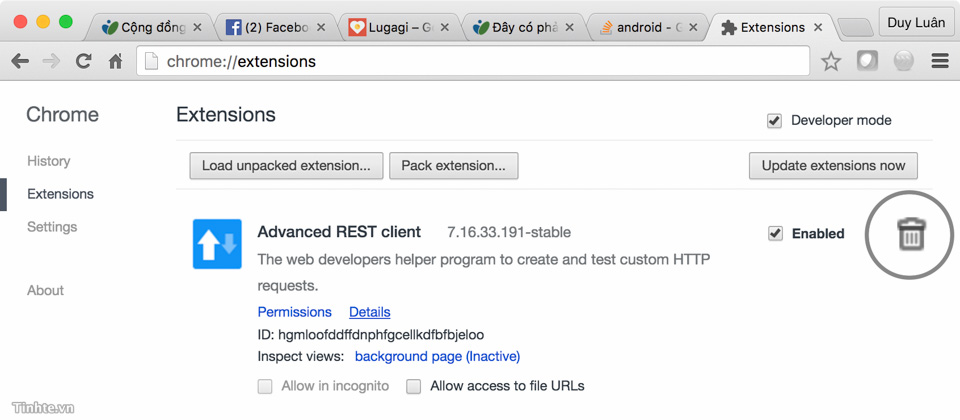
Task: Close the Facebook tab
Action: [322, 27]
